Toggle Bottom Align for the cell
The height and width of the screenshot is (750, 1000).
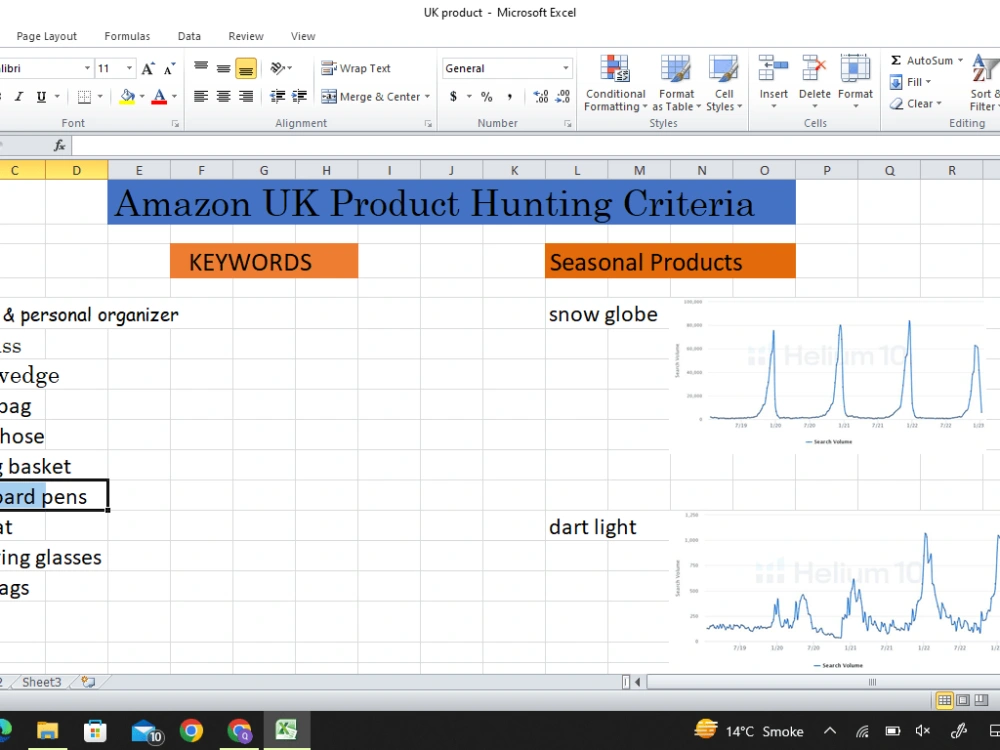tap(246, 68)
